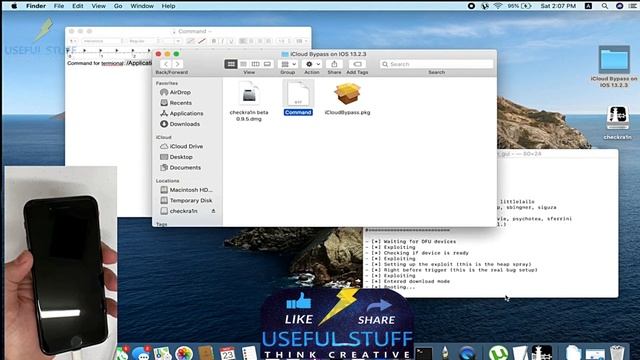Open the File menu
This screenshot has width=640, height=360.
tap(59, 6)
